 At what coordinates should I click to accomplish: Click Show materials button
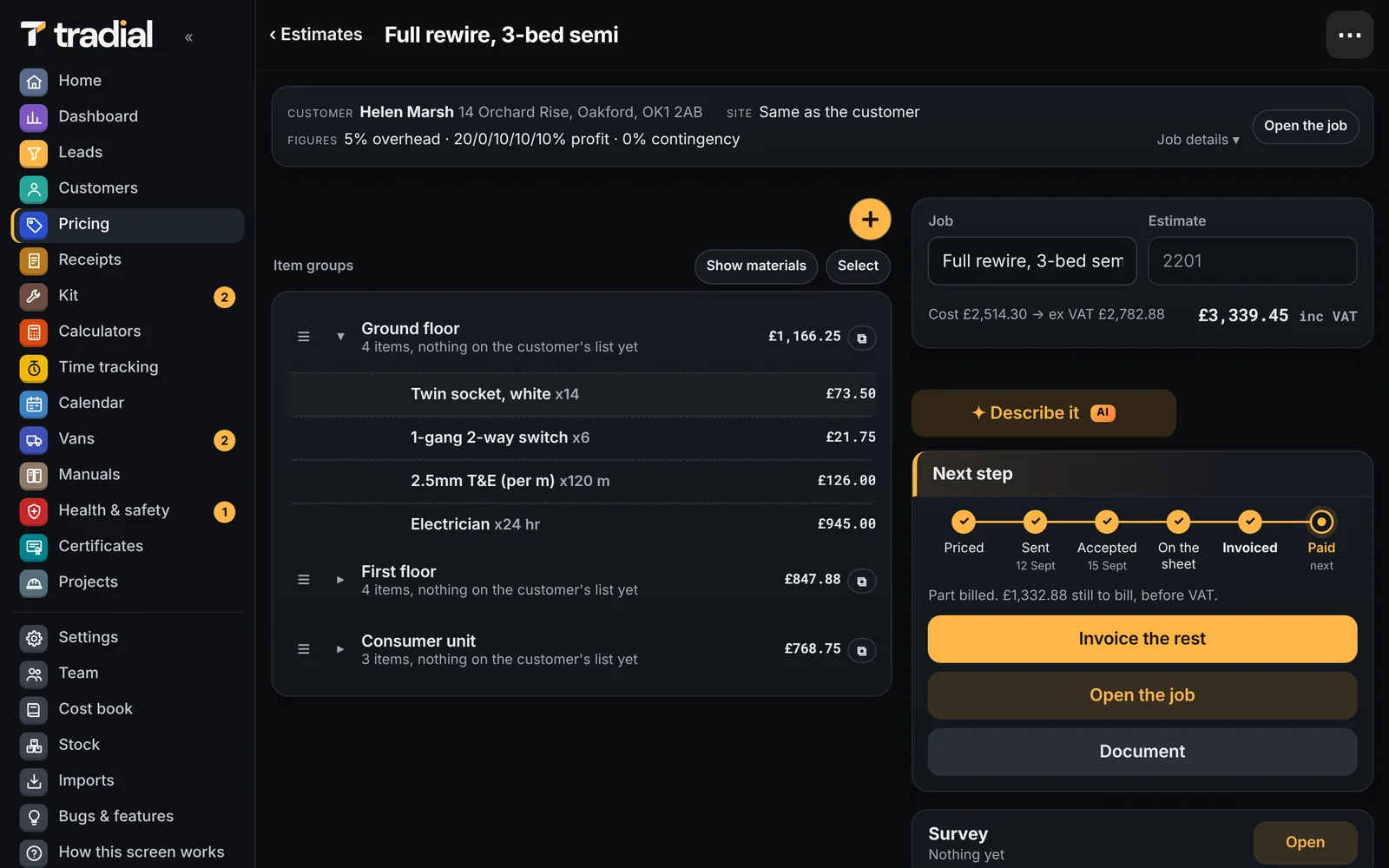(756, 266)
